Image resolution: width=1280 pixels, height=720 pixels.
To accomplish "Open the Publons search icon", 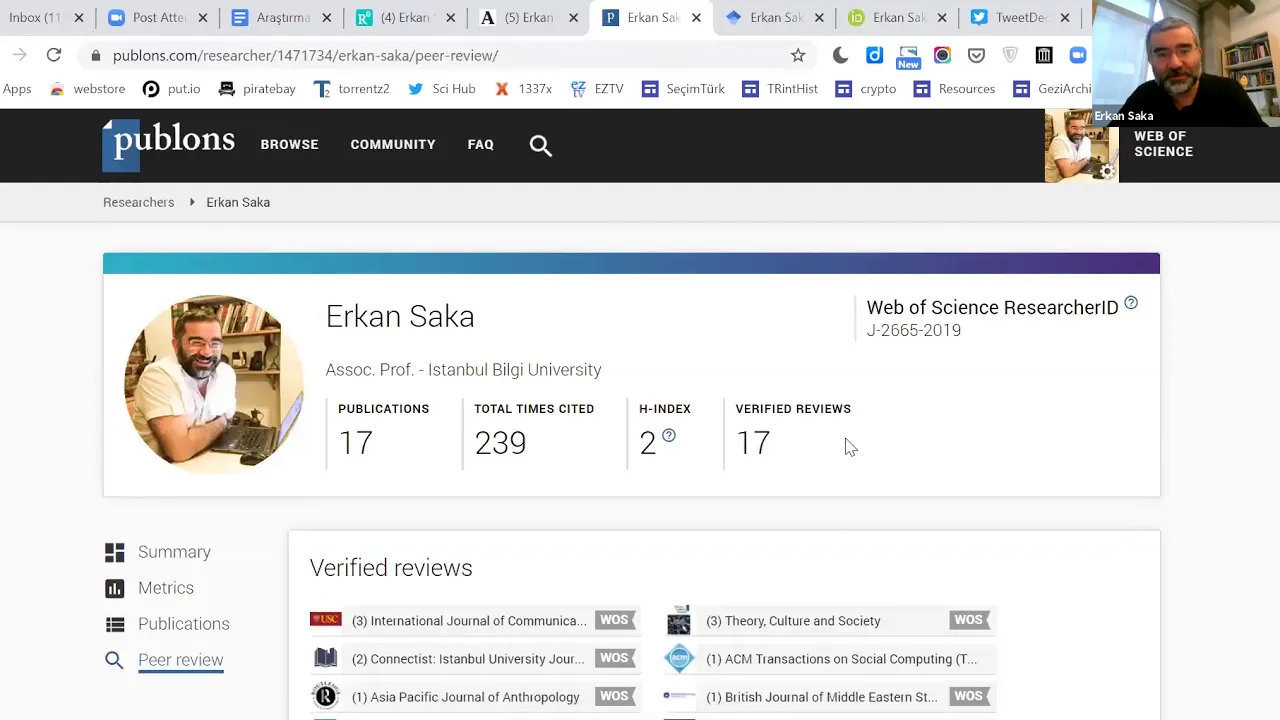I will (x=541, y=146).
